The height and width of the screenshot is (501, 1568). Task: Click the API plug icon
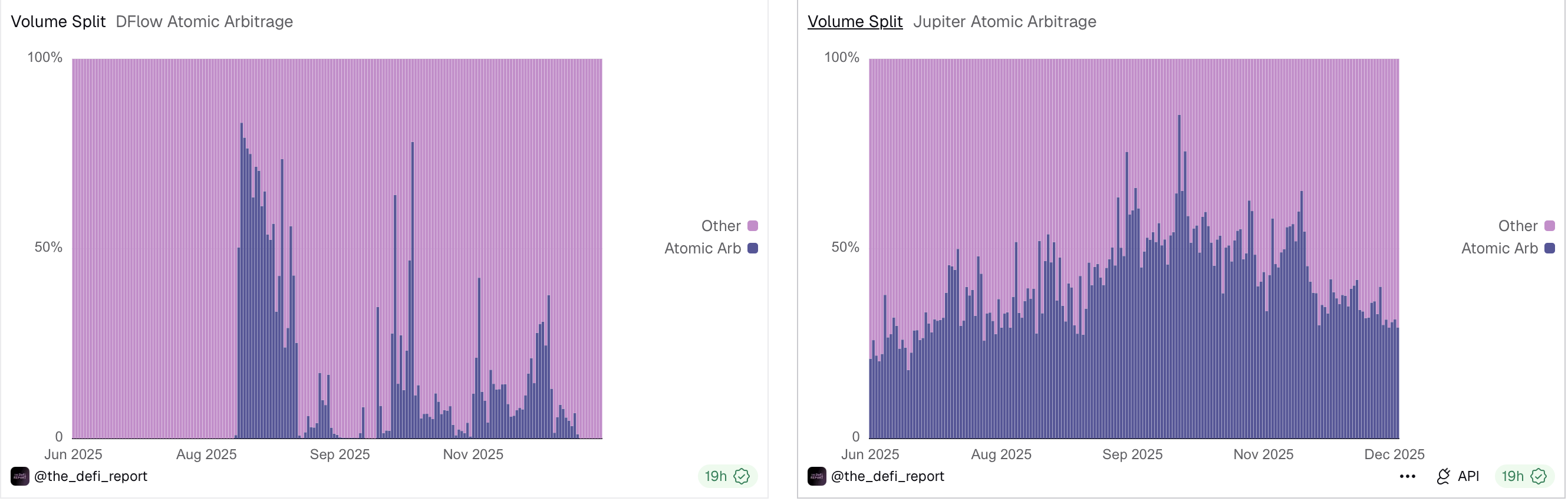(1443, 477)
